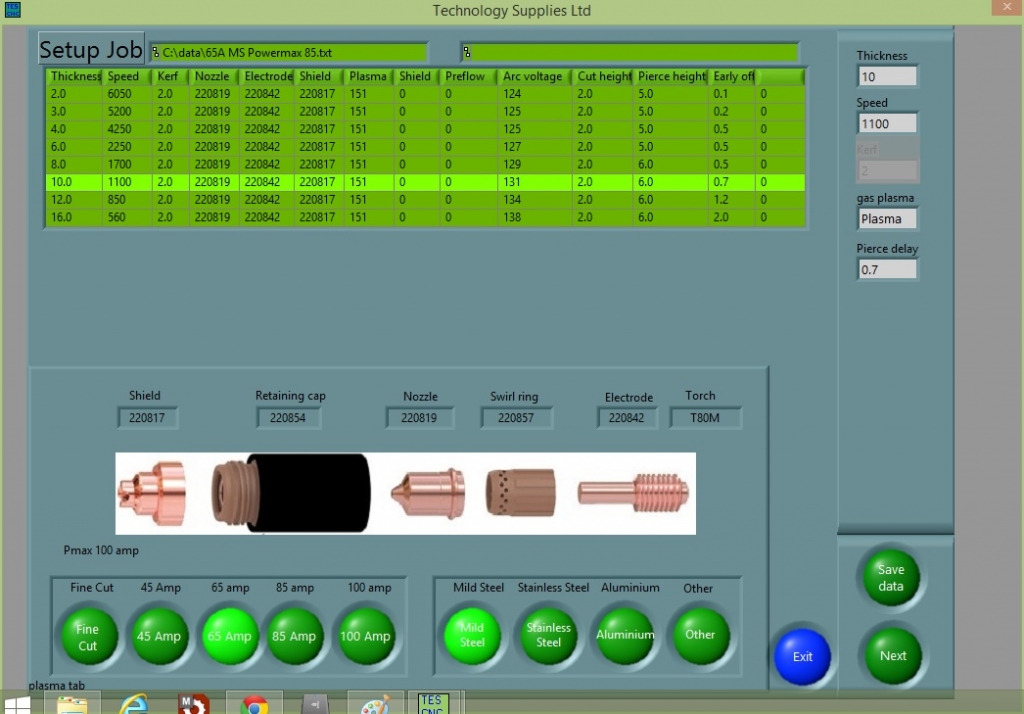
Task: Switch to 100 Amp cutting
Action: coord(364,637)
